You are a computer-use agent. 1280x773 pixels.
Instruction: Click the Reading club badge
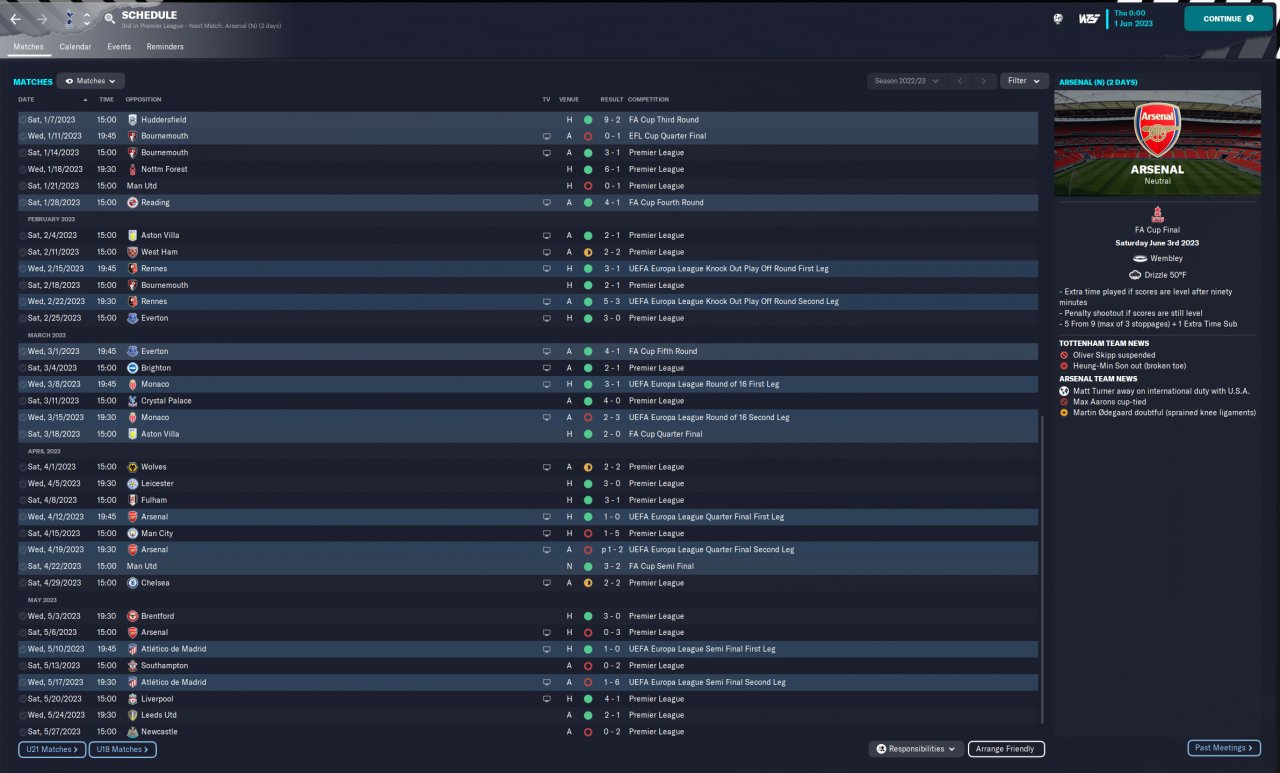tap(132, 202)
